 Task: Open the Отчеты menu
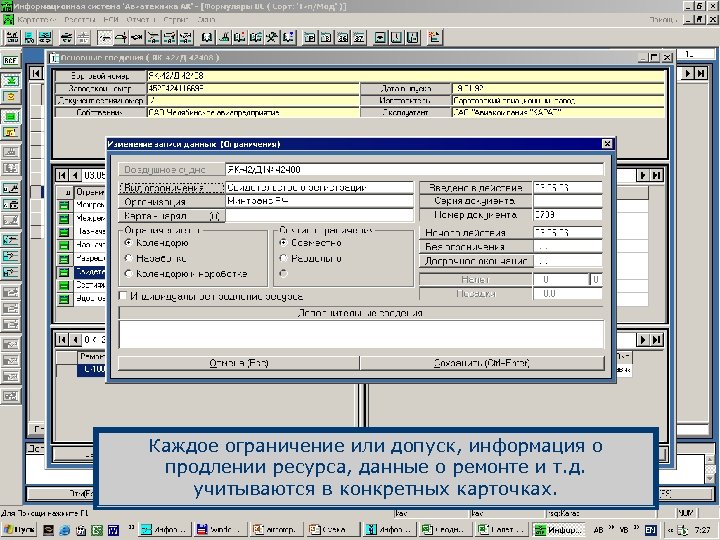[x=141, y=20]
